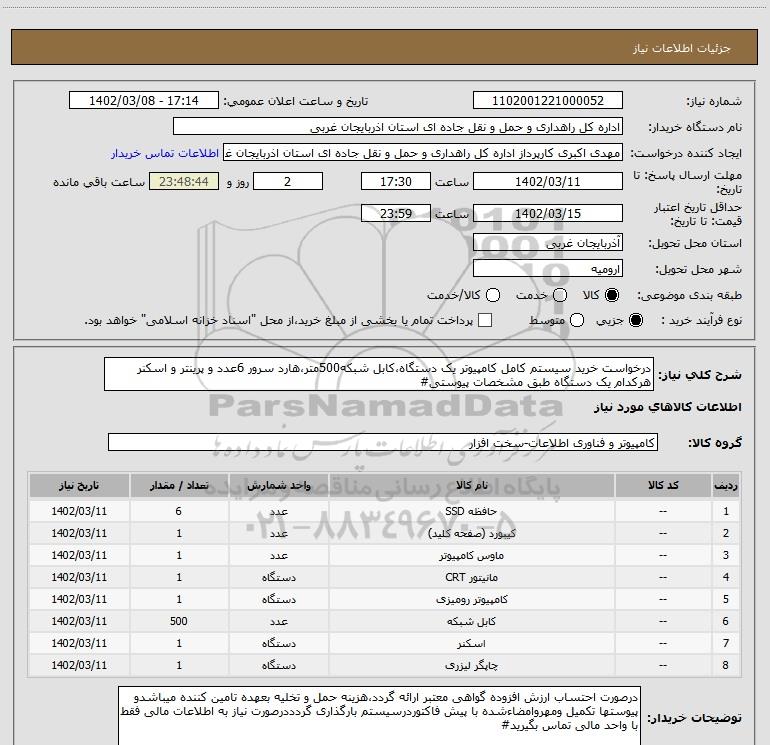Click the price validity date 1402/03/15 field
Viewport: 770px width, 745px height.
click(x=548, y=213)
